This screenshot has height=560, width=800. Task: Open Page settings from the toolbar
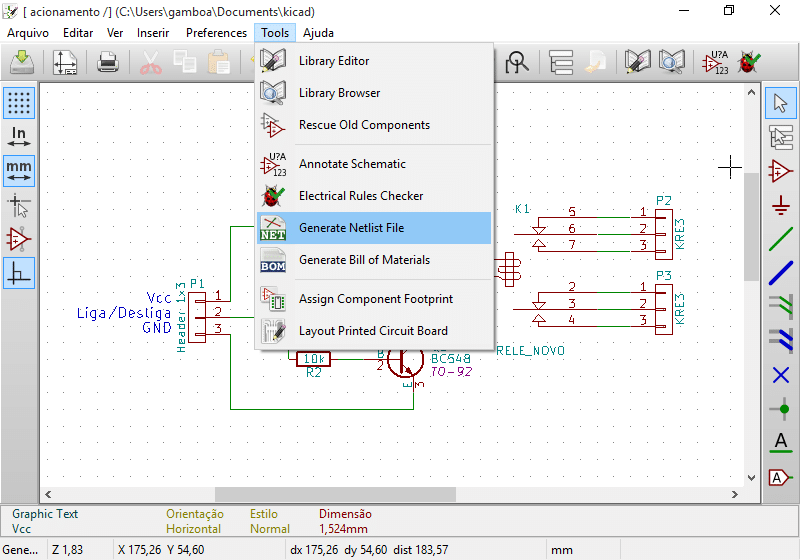click(65, 64)
